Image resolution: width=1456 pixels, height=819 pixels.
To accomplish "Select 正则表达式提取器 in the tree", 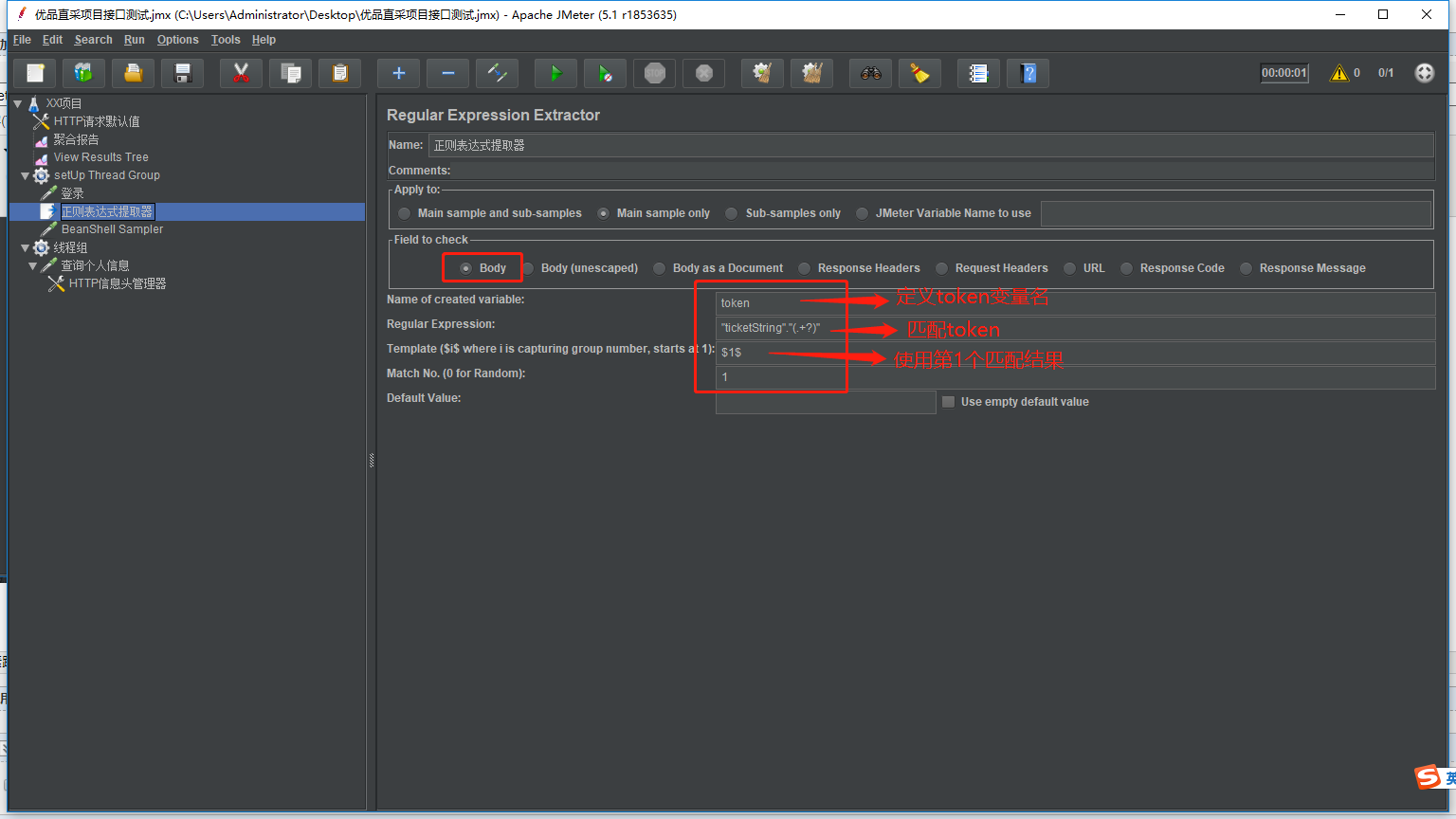I will 107,211.
